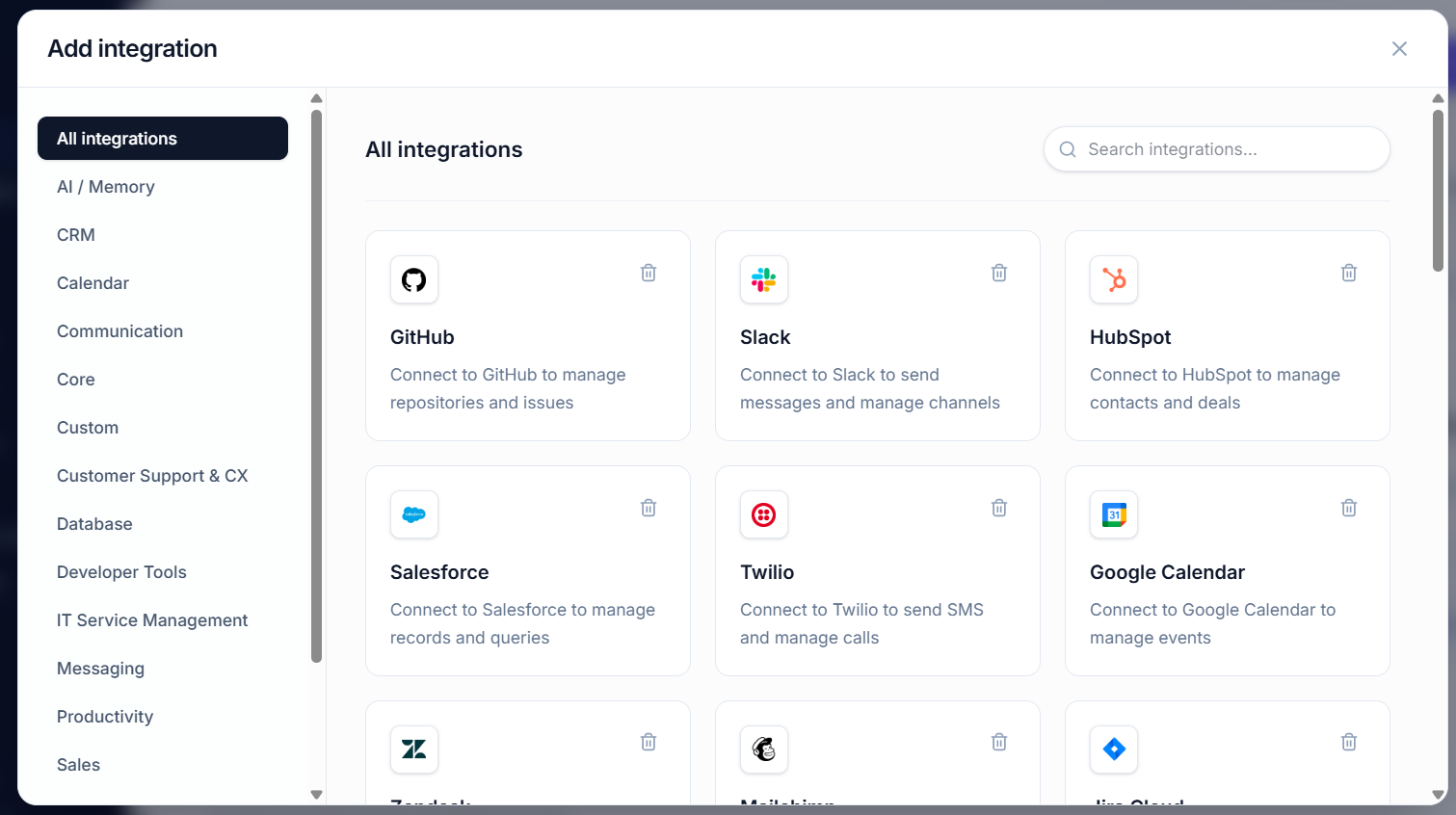Select the IT Service Management category
This screenshot has width=1456, height=815.
tap(163, 620)
